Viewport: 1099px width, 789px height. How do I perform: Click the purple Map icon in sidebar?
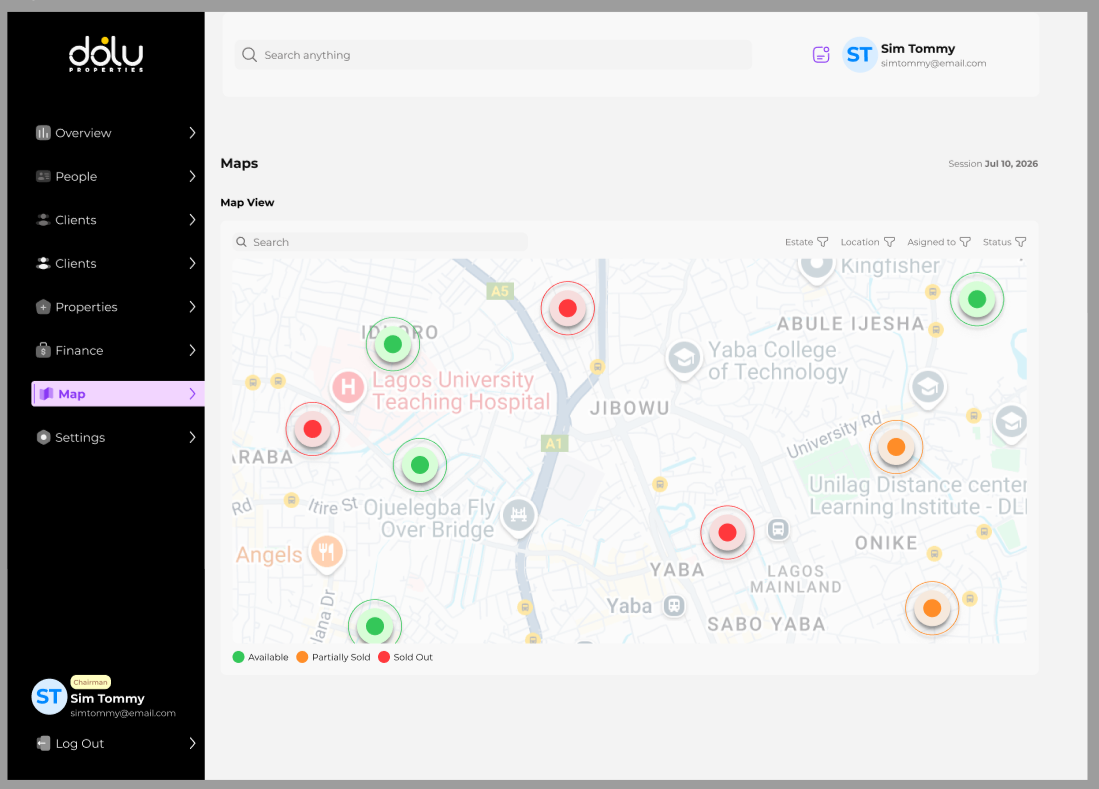click(46, 394)
